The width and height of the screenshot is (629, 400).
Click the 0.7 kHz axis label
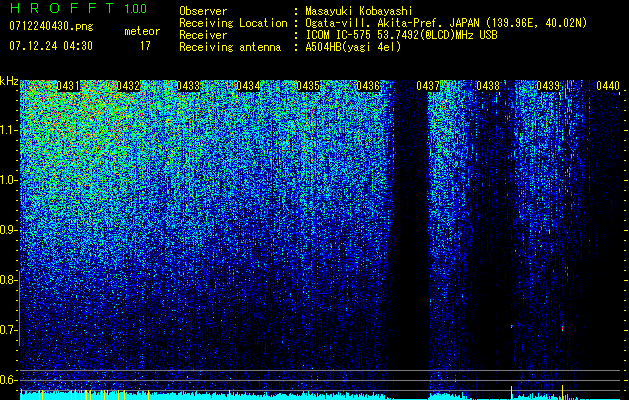click(x=8, y=330)
